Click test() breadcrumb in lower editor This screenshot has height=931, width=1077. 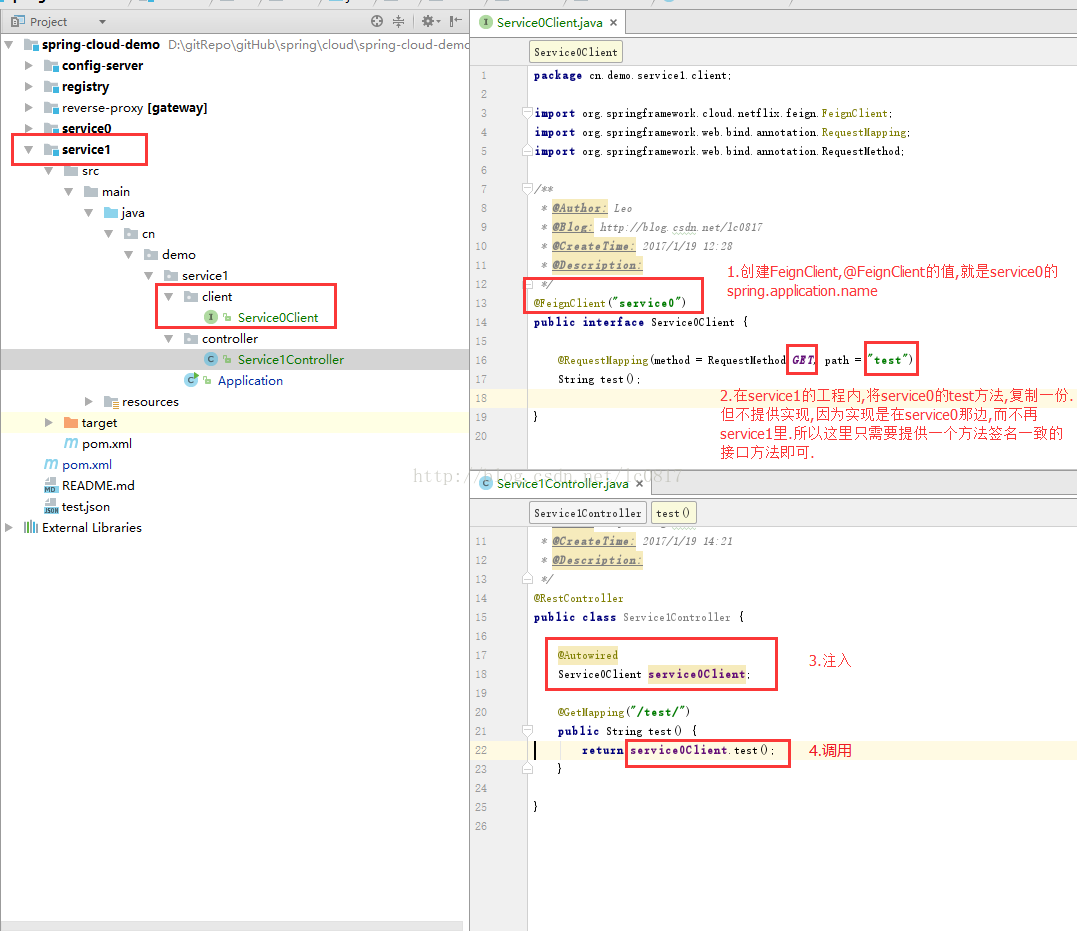coord(673,513)
